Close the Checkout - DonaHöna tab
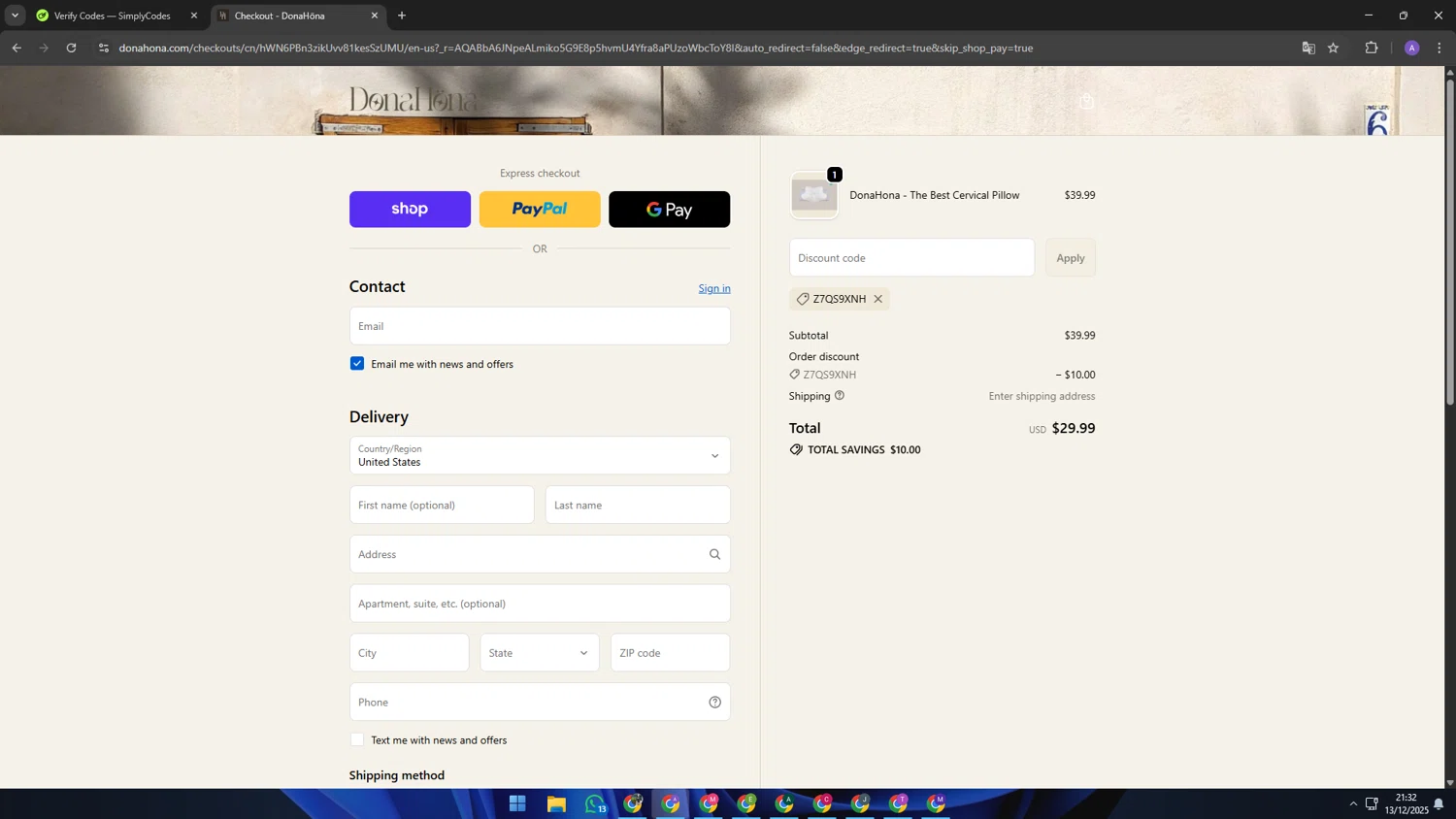 pos(375,16)
